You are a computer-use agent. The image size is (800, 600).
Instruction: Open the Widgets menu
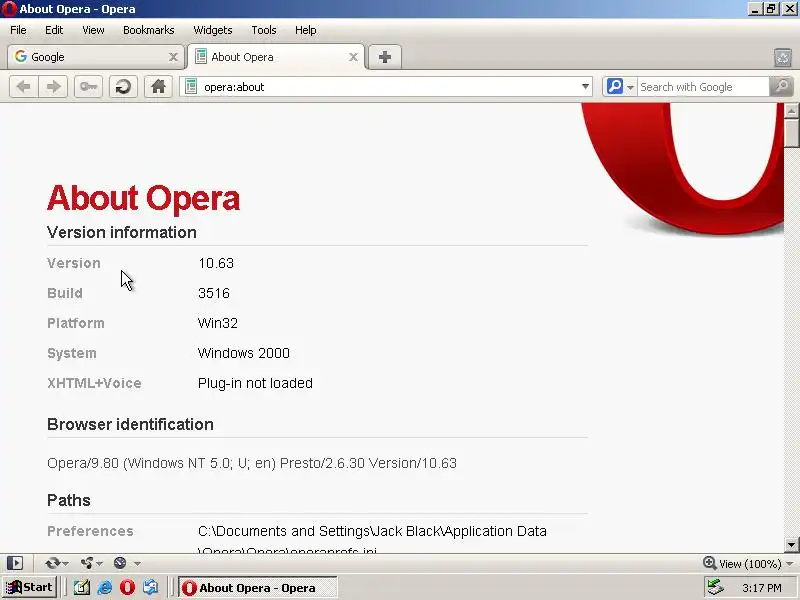(x=213, y=30)
